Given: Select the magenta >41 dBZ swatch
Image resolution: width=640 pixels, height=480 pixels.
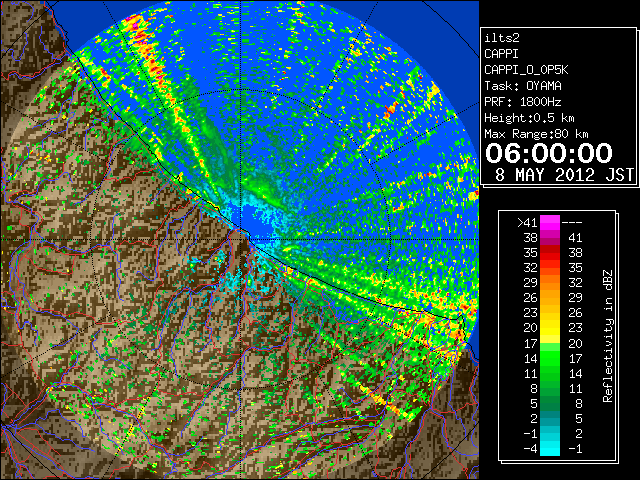Looking at the screenshot, I should [550, 223].
